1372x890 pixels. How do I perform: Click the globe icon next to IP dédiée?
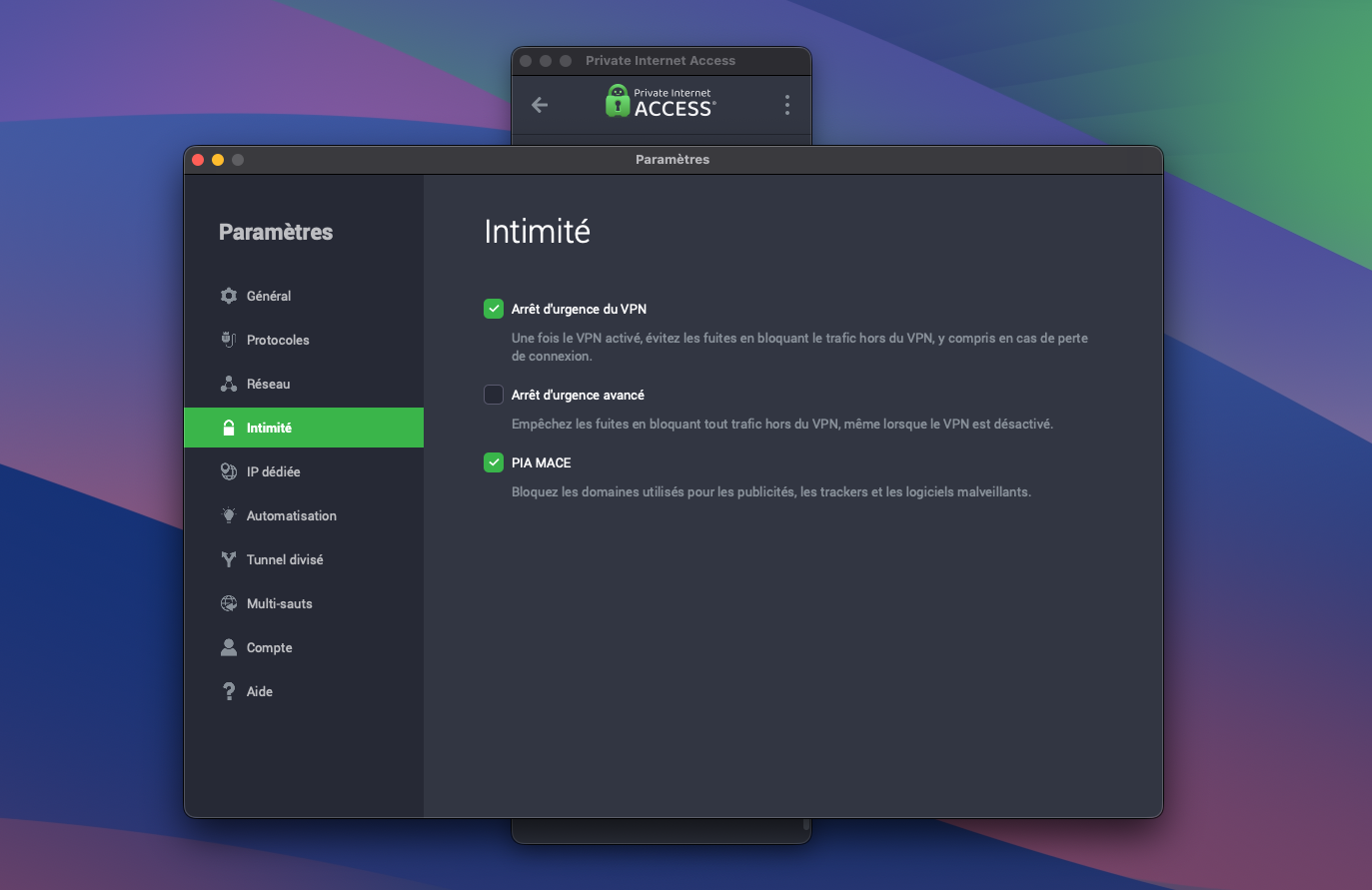(229, 471)
